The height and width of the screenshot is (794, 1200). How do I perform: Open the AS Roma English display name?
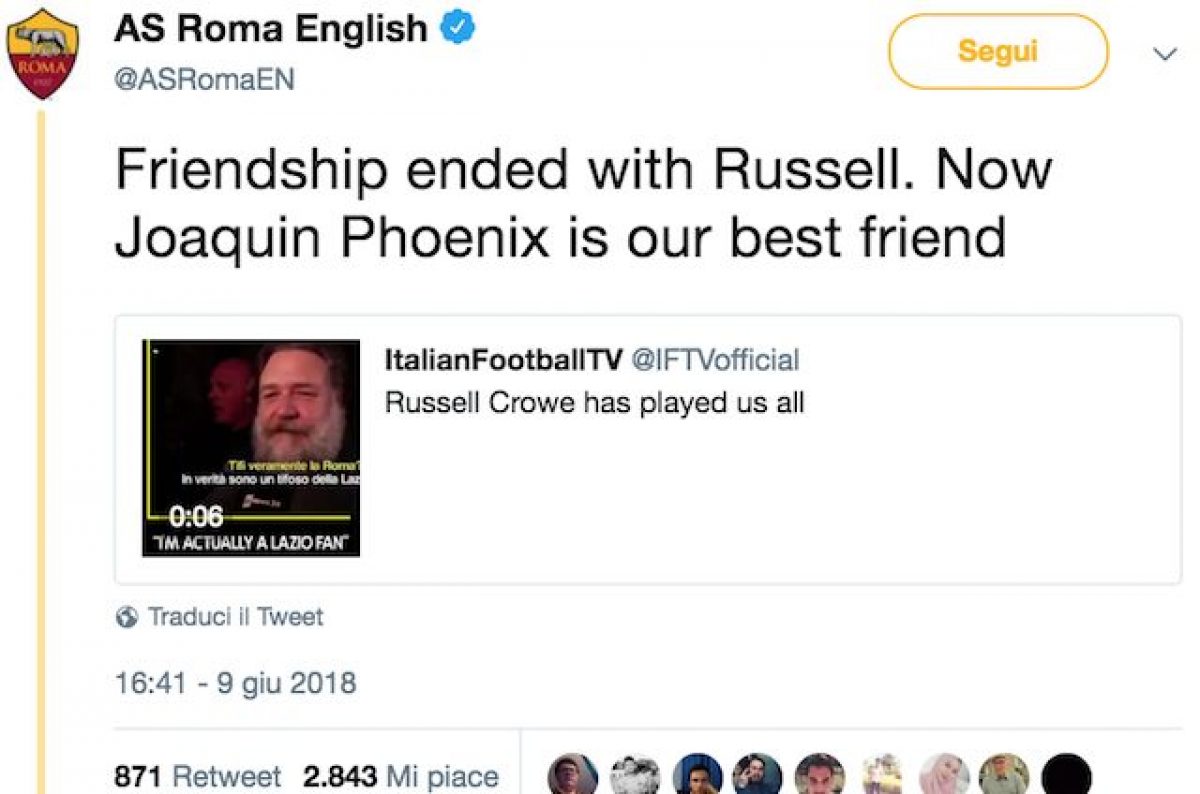click(271, 29)
